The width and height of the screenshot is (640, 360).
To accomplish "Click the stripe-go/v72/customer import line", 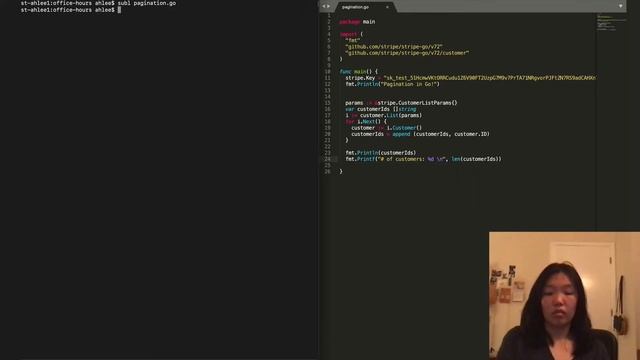I will click(407, 53).
